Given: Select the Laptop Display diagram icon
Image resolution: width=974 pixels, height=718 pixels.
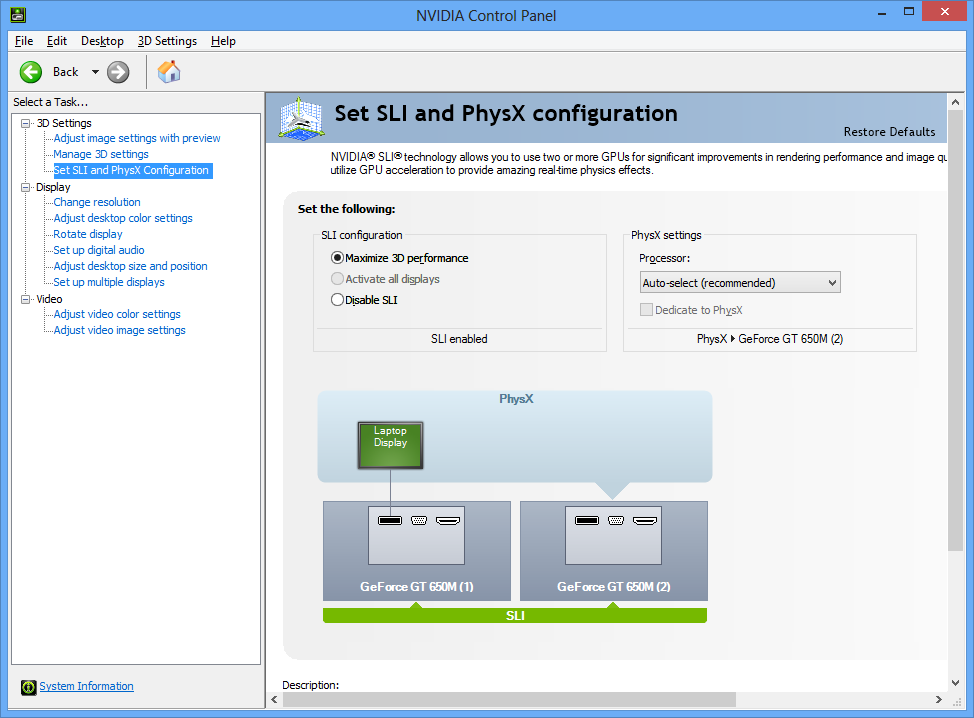Looking at the screenshot, I should 390,445.
